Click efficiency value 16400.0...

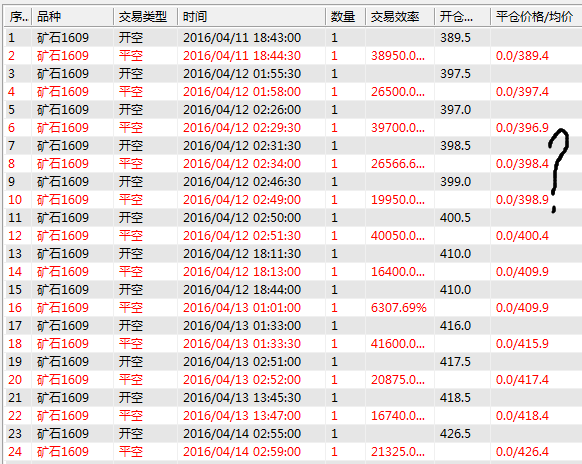(398, 272)
